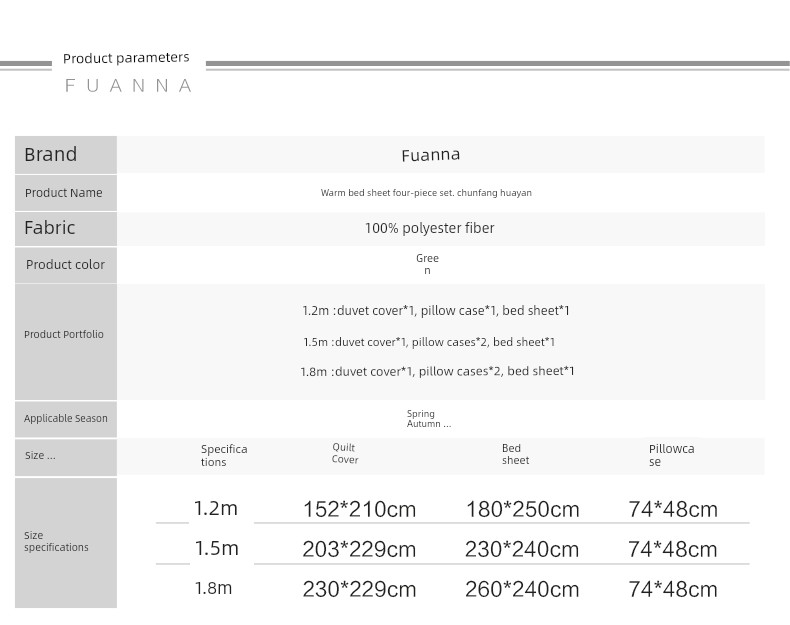
Task: Select the Product Name label cell
Action: point(64,193)
